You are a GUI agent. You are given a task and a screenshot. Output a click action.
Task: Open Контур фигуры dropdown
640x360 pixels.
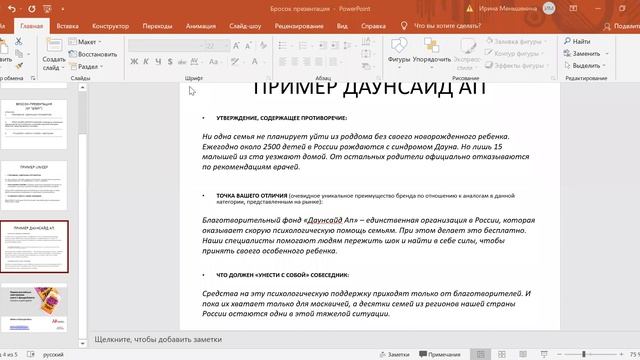(x=514, y=53)
